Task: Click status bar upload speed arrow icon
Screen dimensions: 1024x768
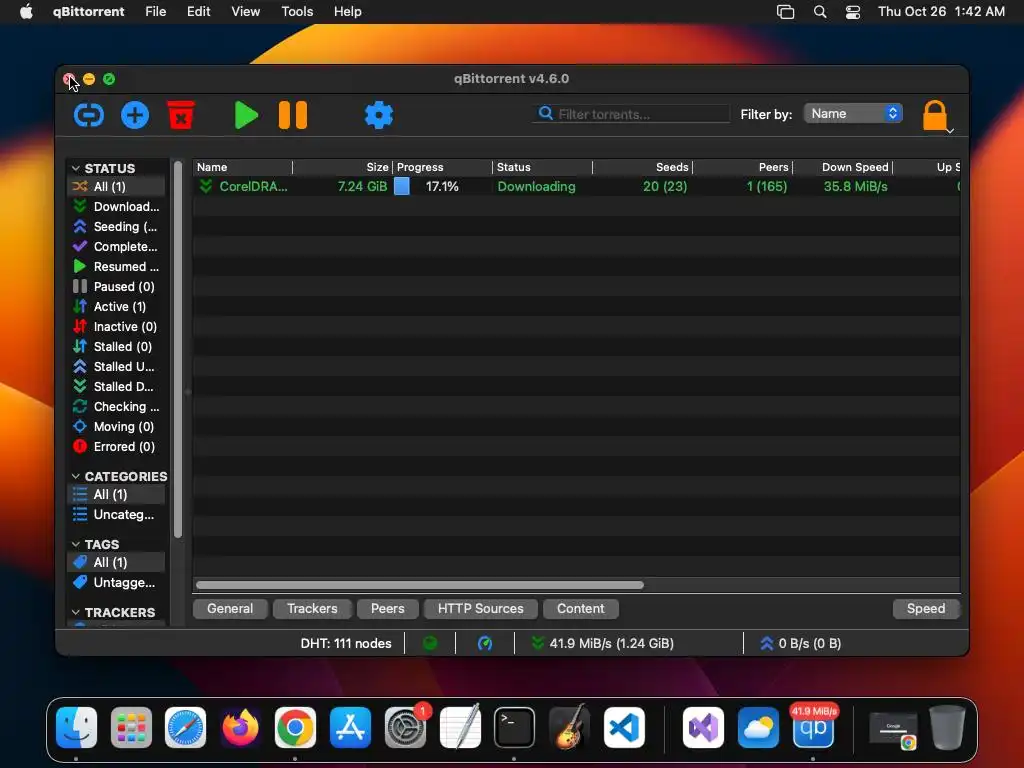Action: click(x=766, y=643)
